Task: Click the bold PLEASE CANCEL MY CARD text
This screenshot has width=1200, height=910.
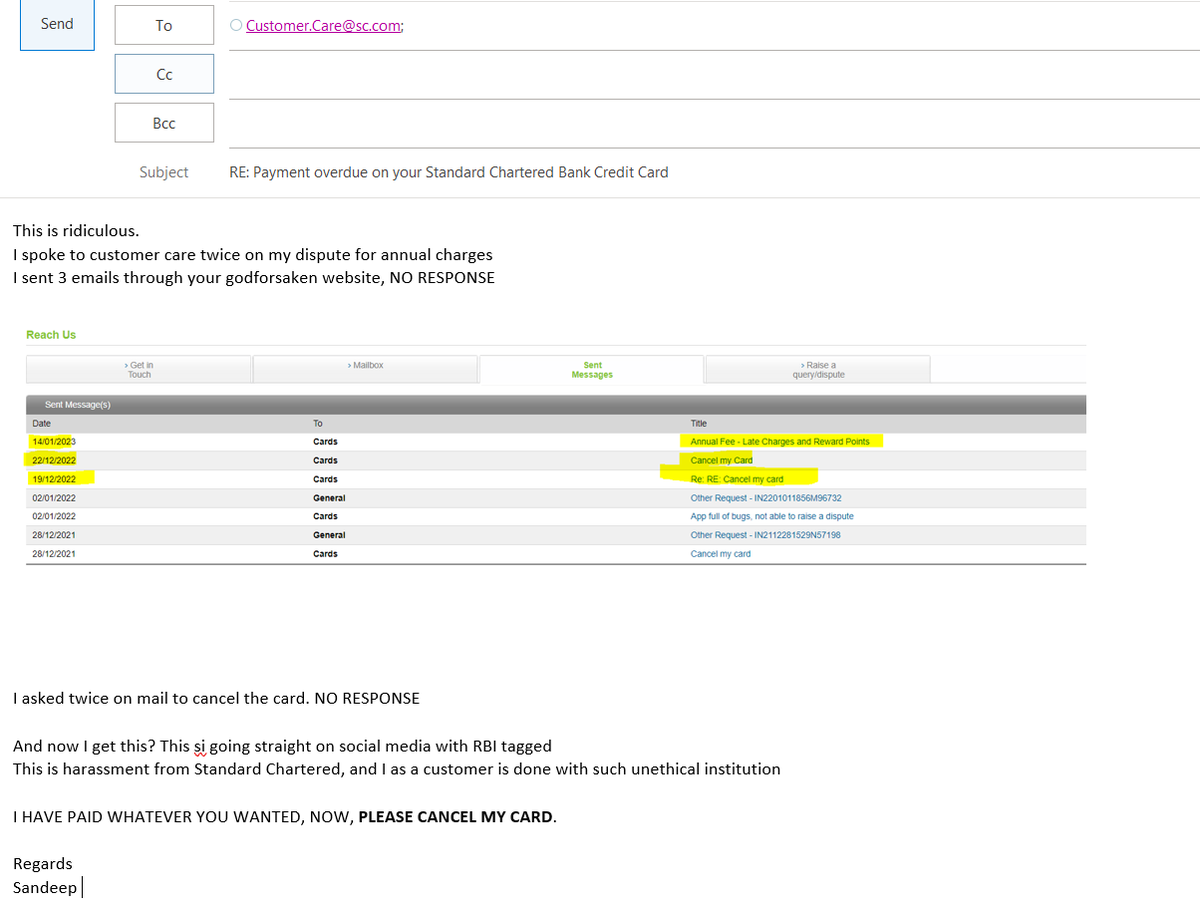Action: point(455,817)
